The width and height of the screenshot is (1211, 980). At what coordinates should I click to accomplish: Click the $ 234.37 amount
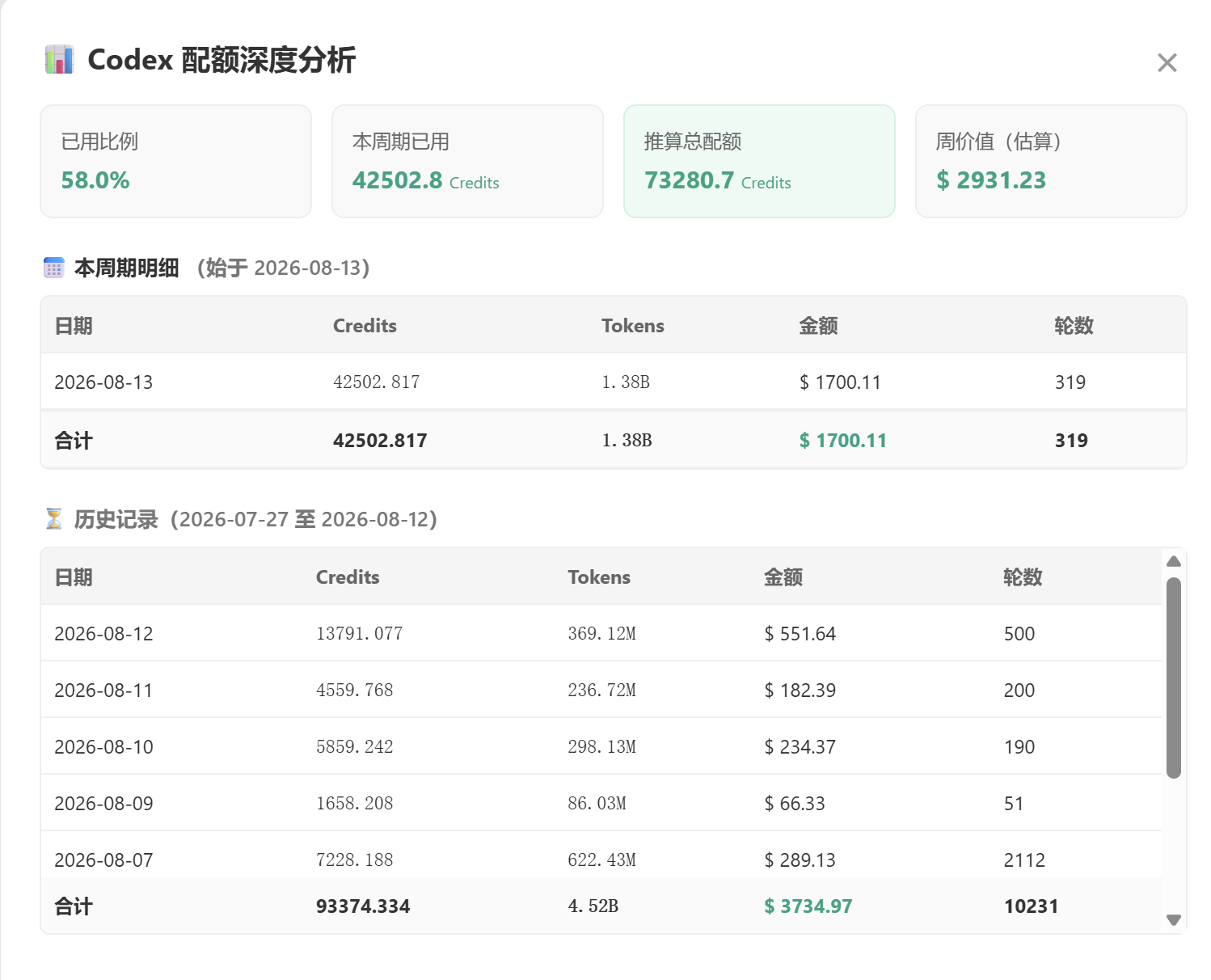(800, 747)
